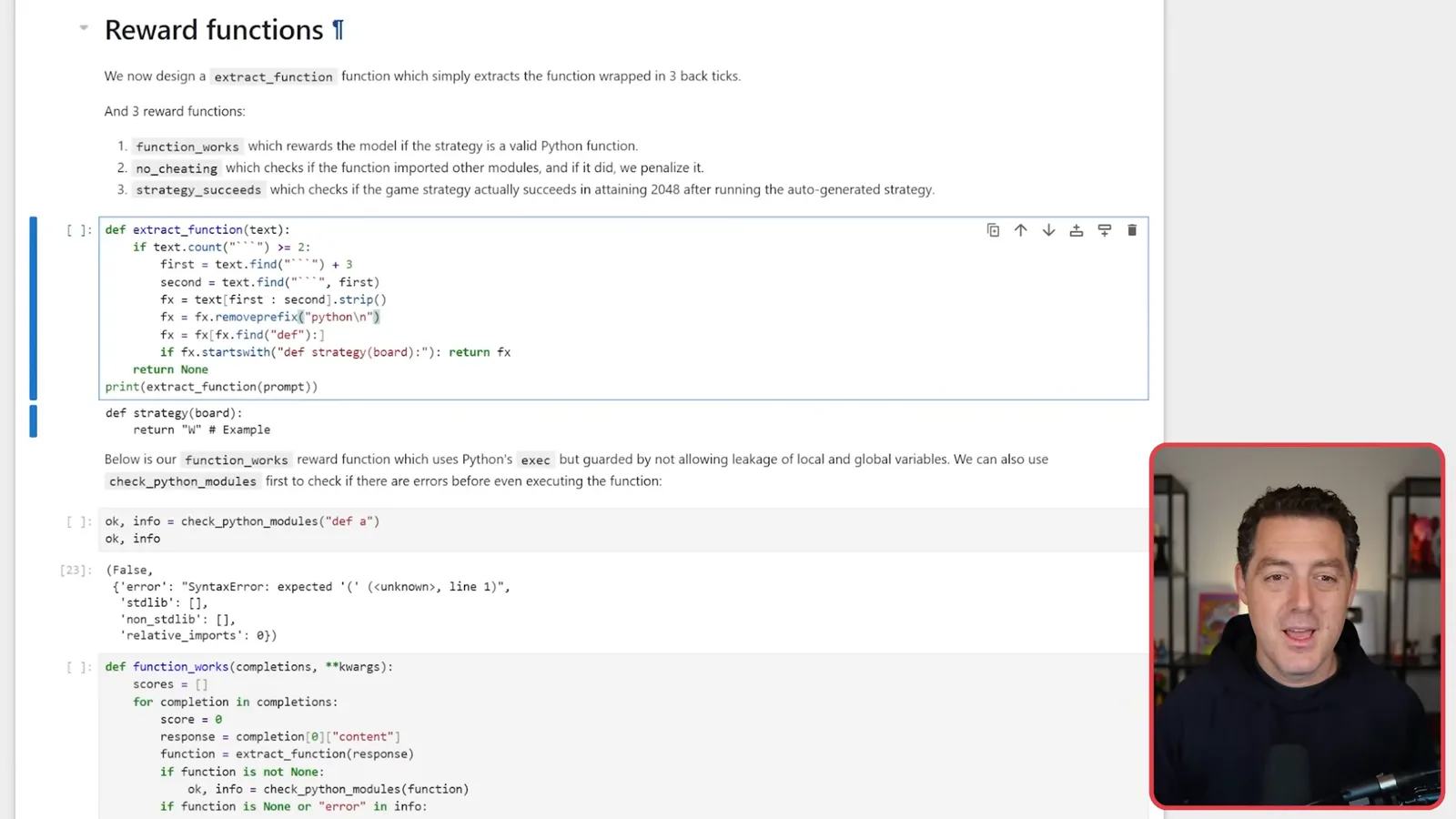Click the SyntaxError message in the output
Viewport: 1456px width, 819px height.
[x=346, y=587]
